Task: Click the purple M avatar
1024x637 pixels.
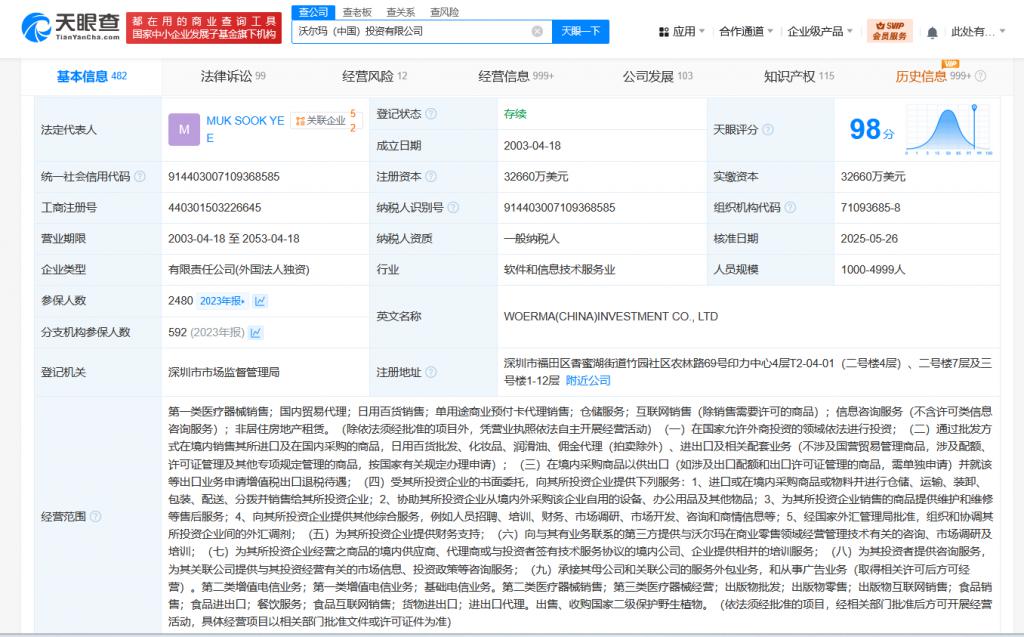Action: tap(184, 129)
